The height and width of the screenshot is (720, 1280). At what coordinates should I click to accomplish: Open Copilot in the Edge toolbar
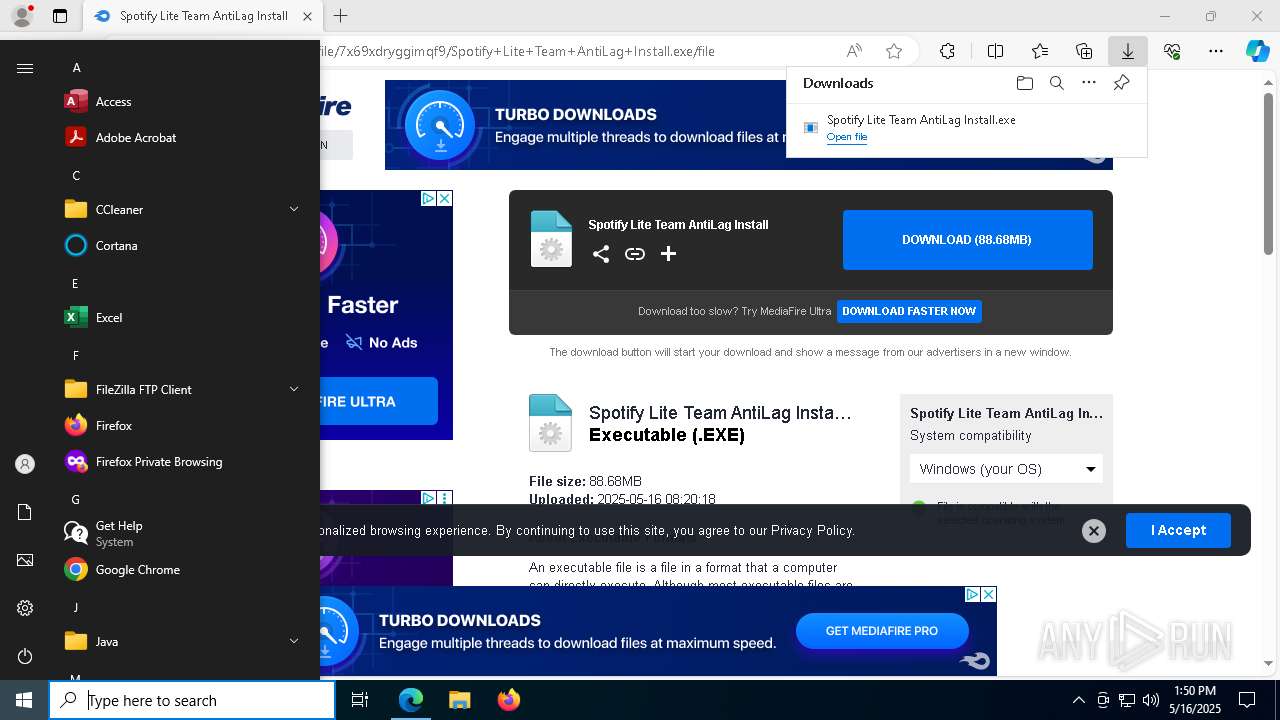pos(1257,51)
